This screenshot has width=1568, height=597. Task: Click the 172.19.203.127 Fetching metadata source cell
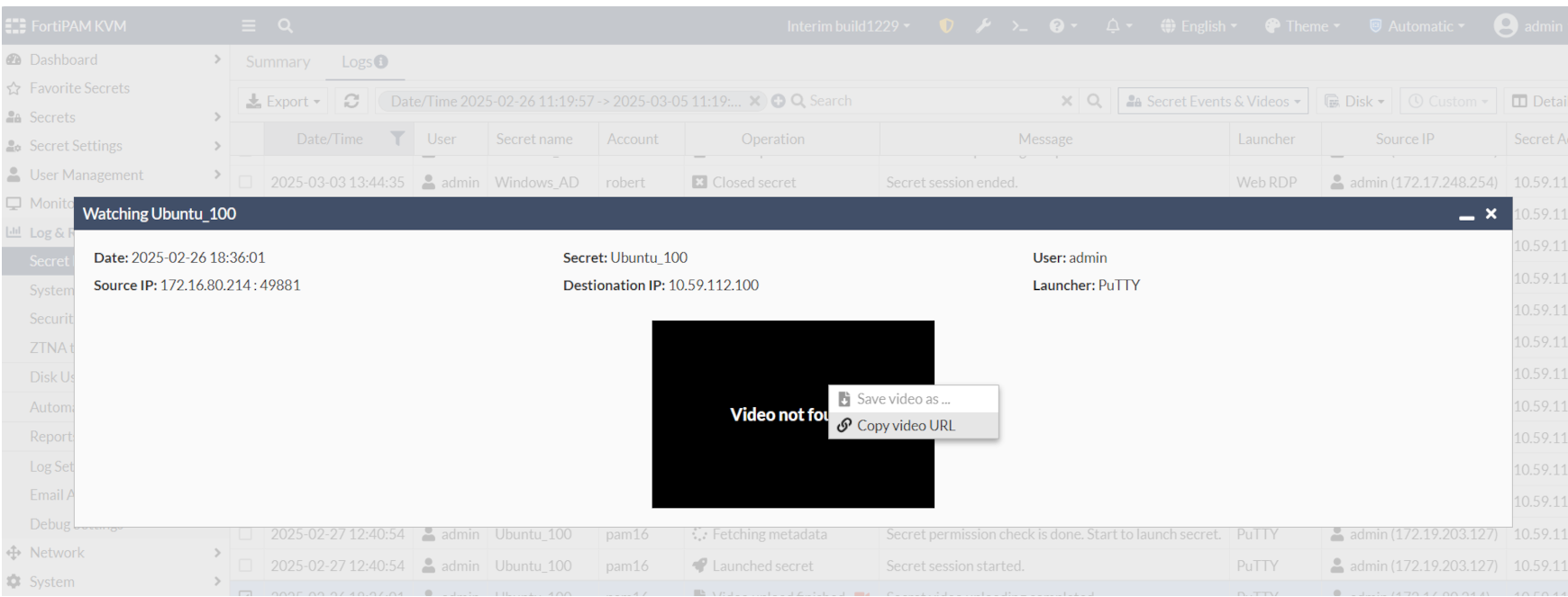pos(1414,534)
